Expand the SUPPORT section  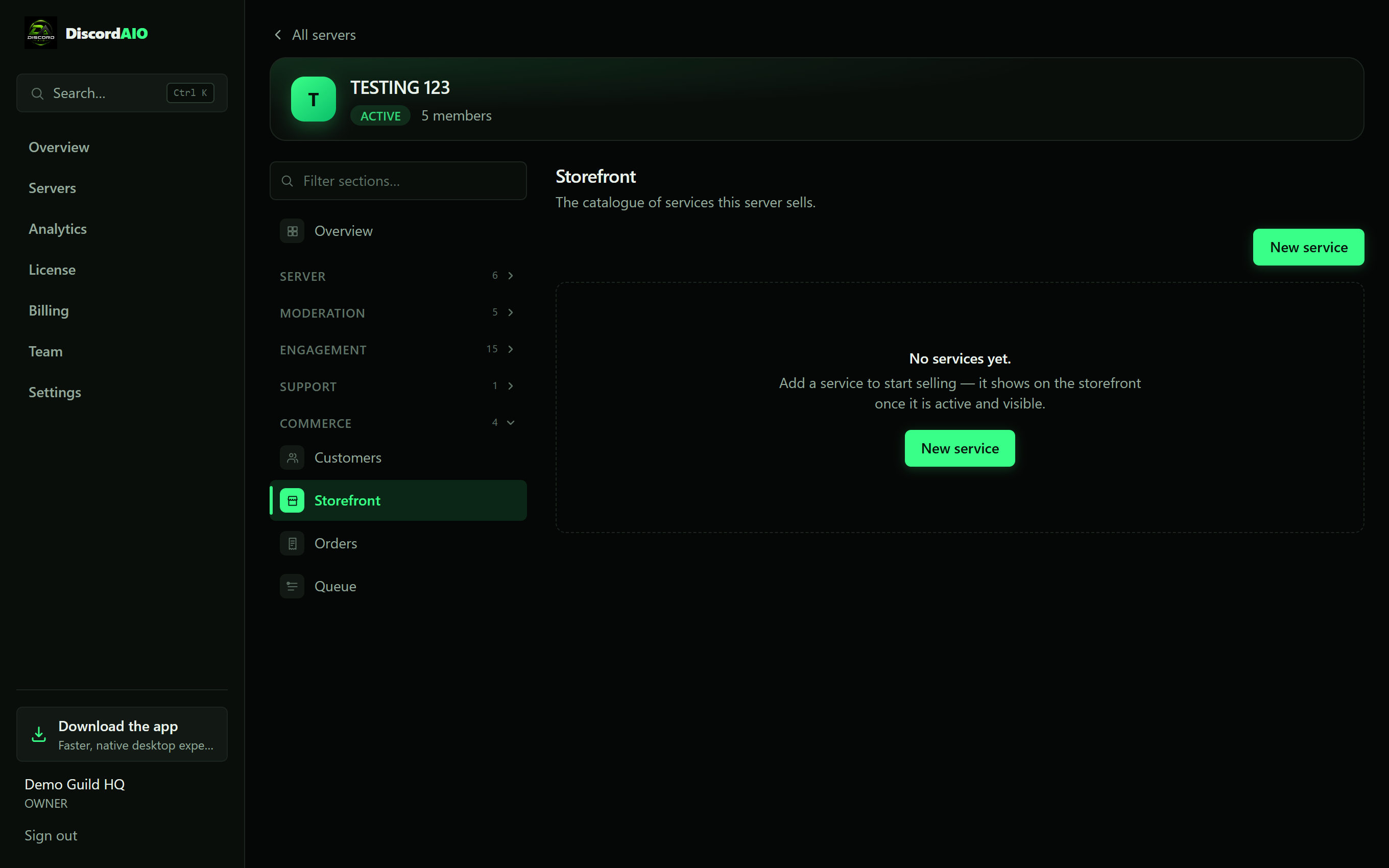tap(398, 387)
